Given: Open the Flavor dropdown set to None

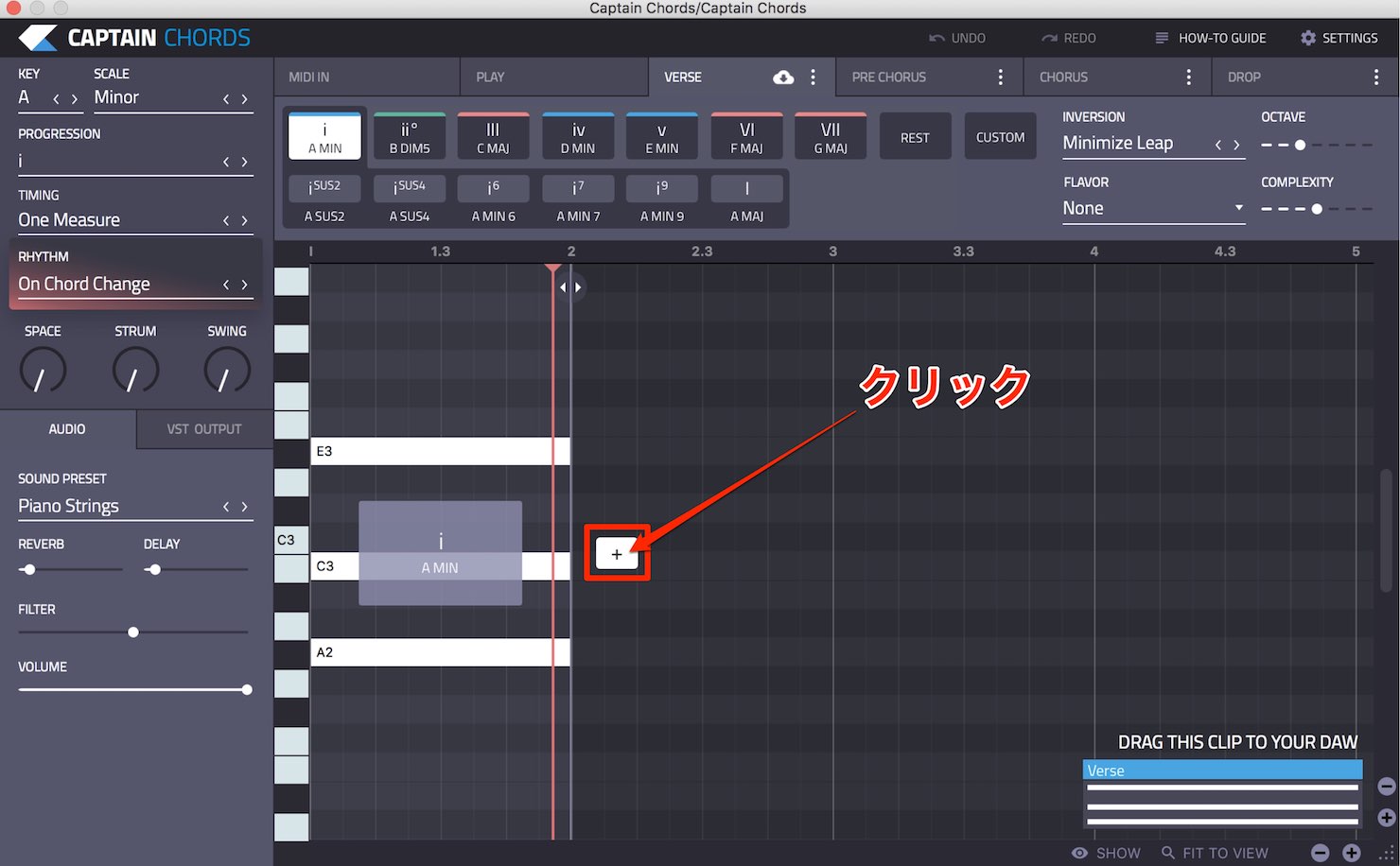Looking at the screenshot, I should (1153, 208).
